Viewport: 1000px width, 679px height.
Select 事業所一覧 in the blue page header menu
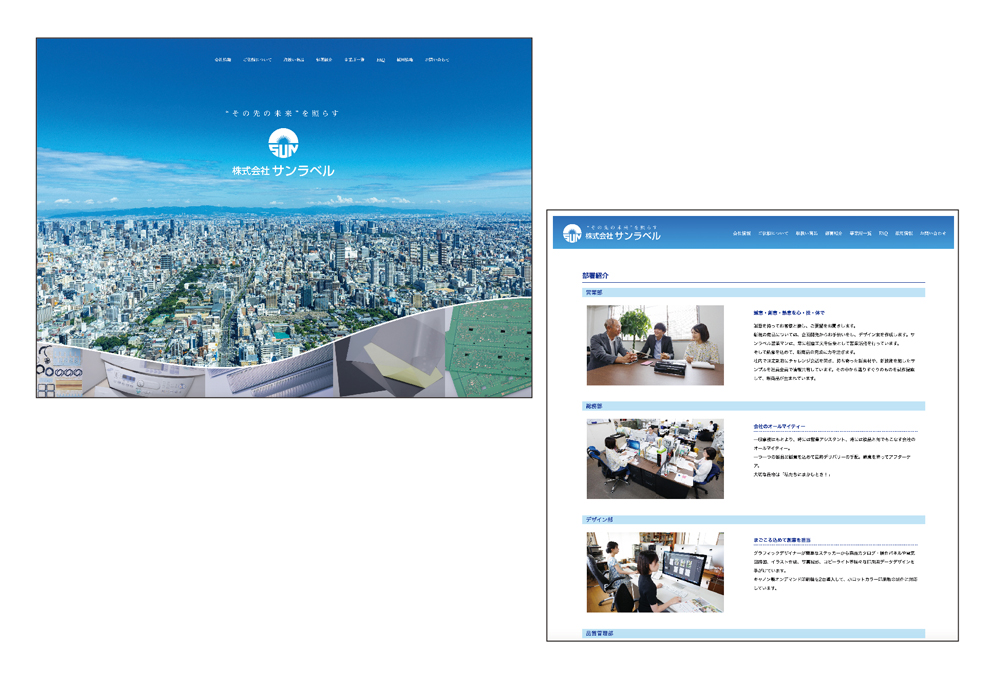coord(860,233)
